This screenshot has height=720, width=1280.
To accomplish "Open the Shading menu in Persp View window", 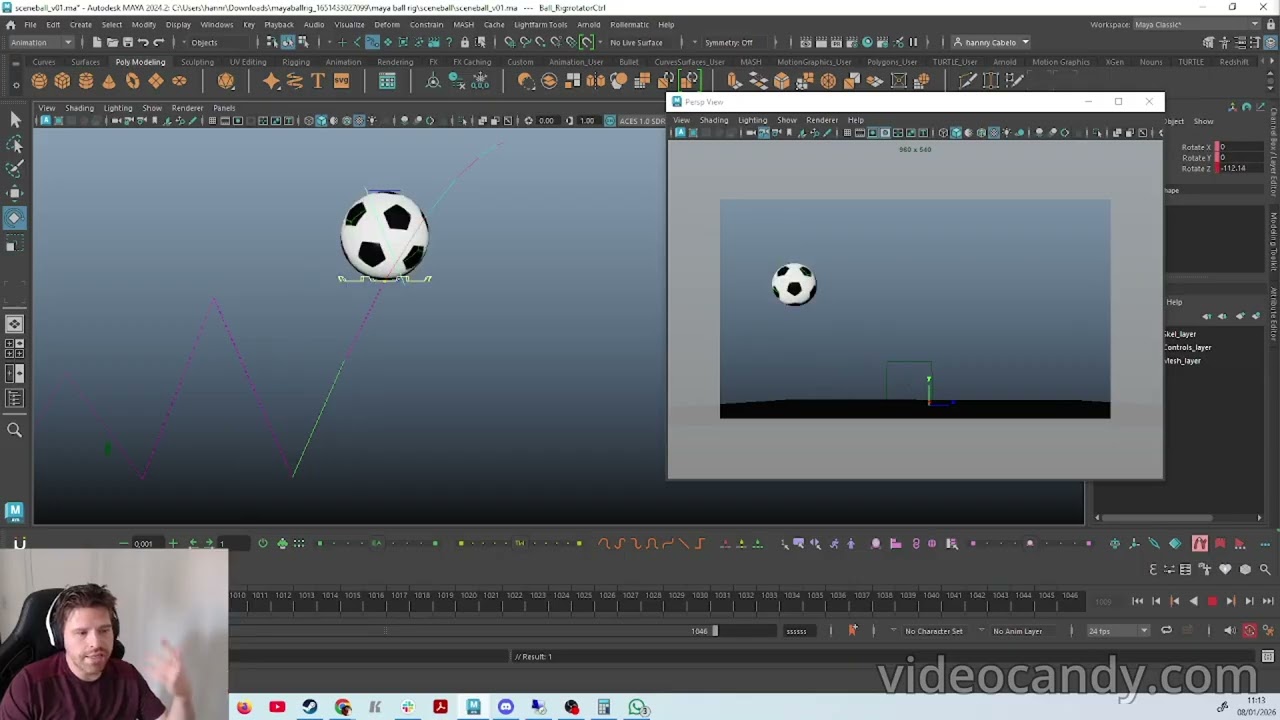I will point(714,120).
